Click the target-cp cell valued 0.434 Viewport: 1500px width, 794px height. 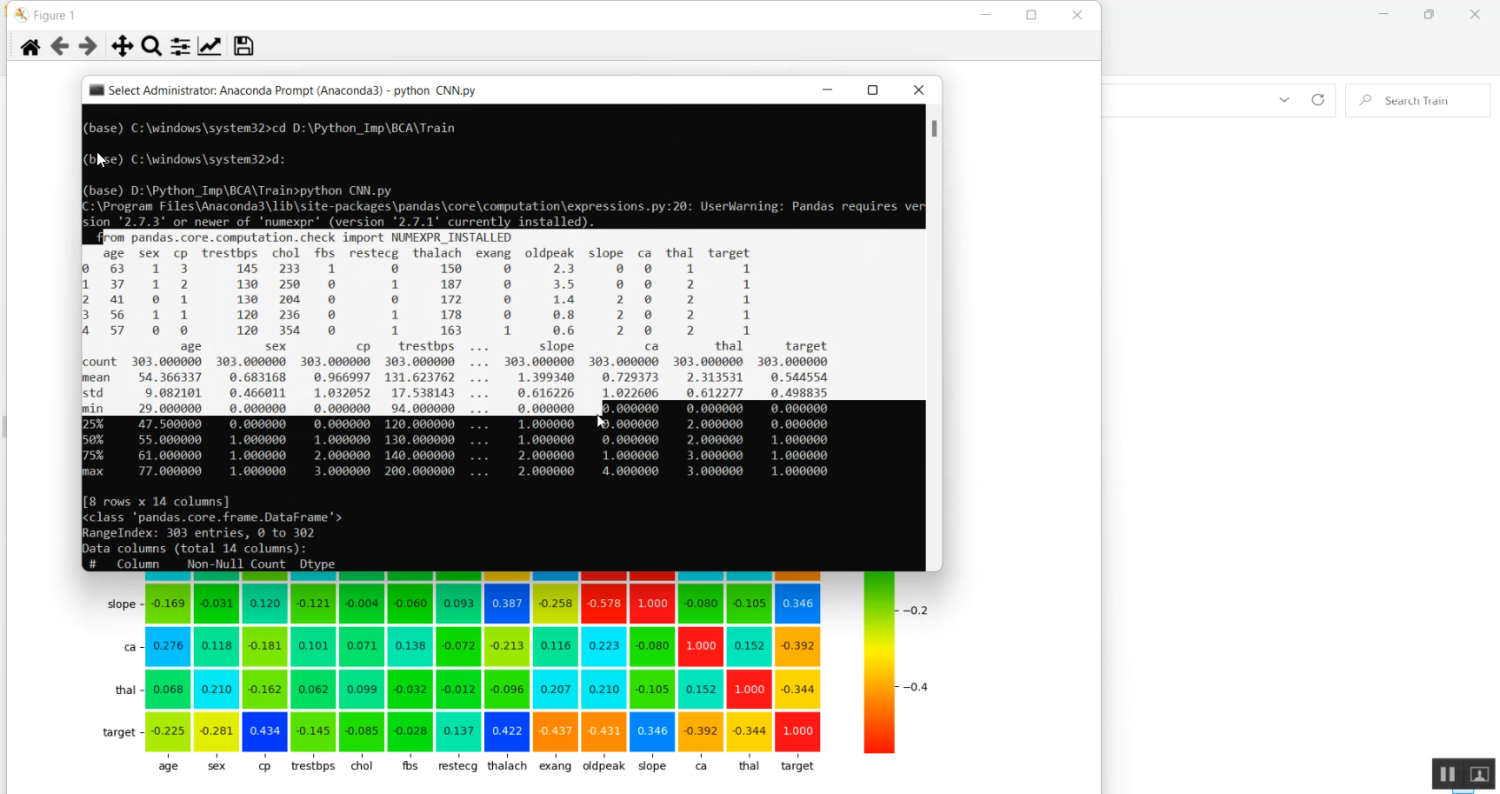(x=264, y=732)
